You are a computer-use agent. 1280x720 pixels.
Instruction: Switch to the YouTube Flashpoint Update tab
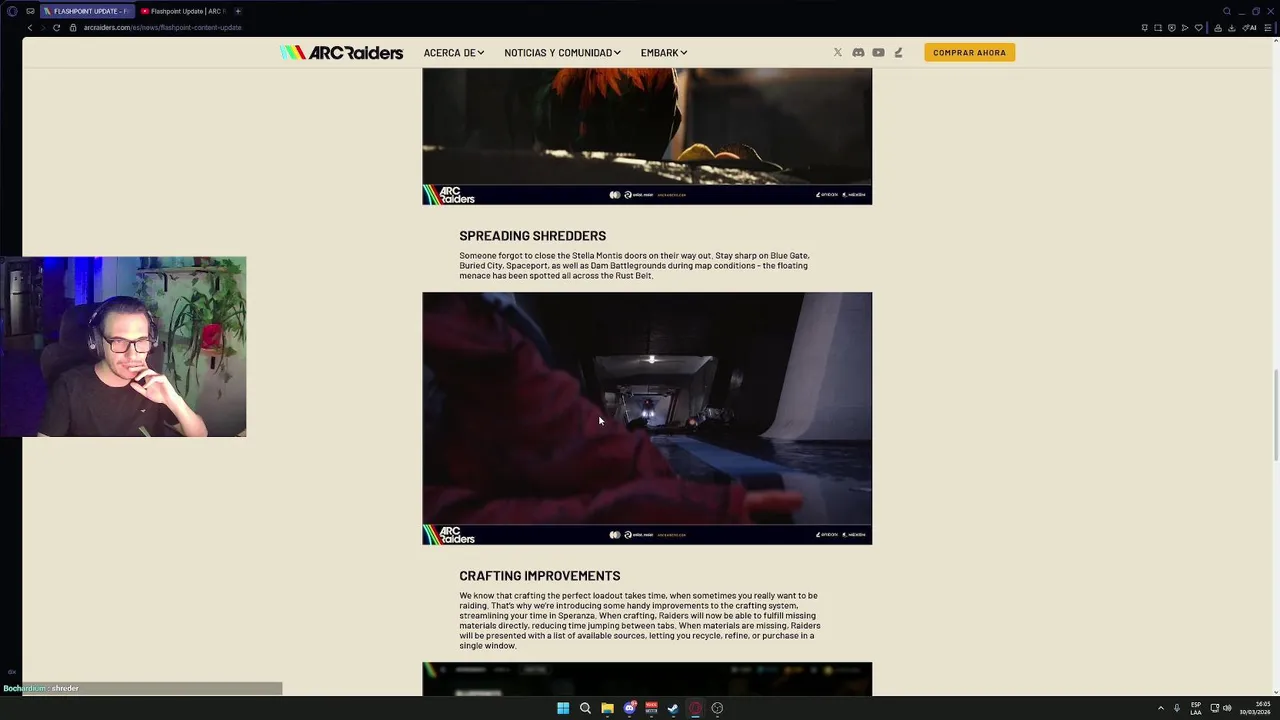coord(183,11)
